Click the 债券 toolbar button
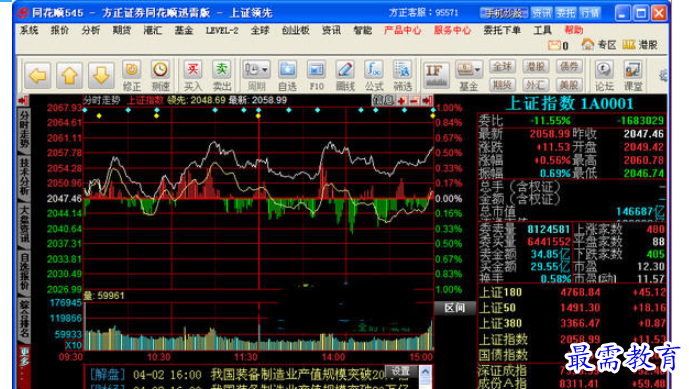This screenshot has width=689, height=389. 569,67
